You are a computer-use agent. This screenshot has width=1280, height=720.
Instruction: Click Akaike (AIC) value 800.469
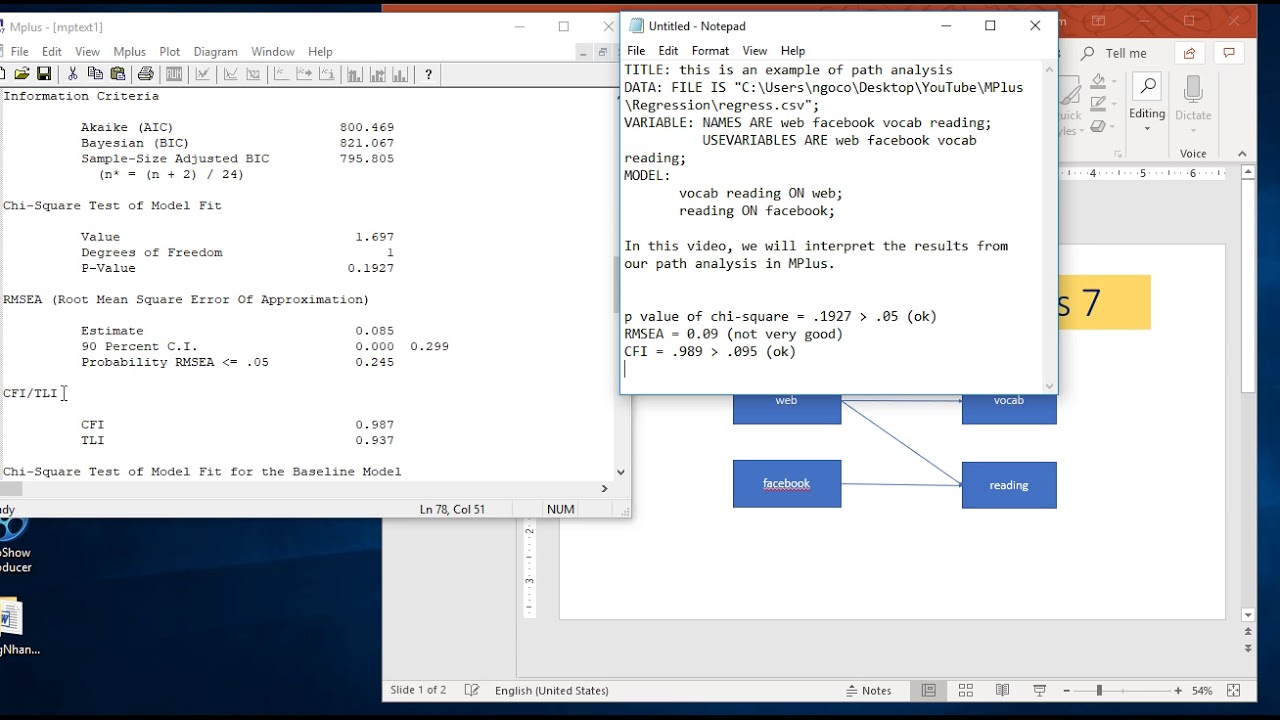point(367,127)
